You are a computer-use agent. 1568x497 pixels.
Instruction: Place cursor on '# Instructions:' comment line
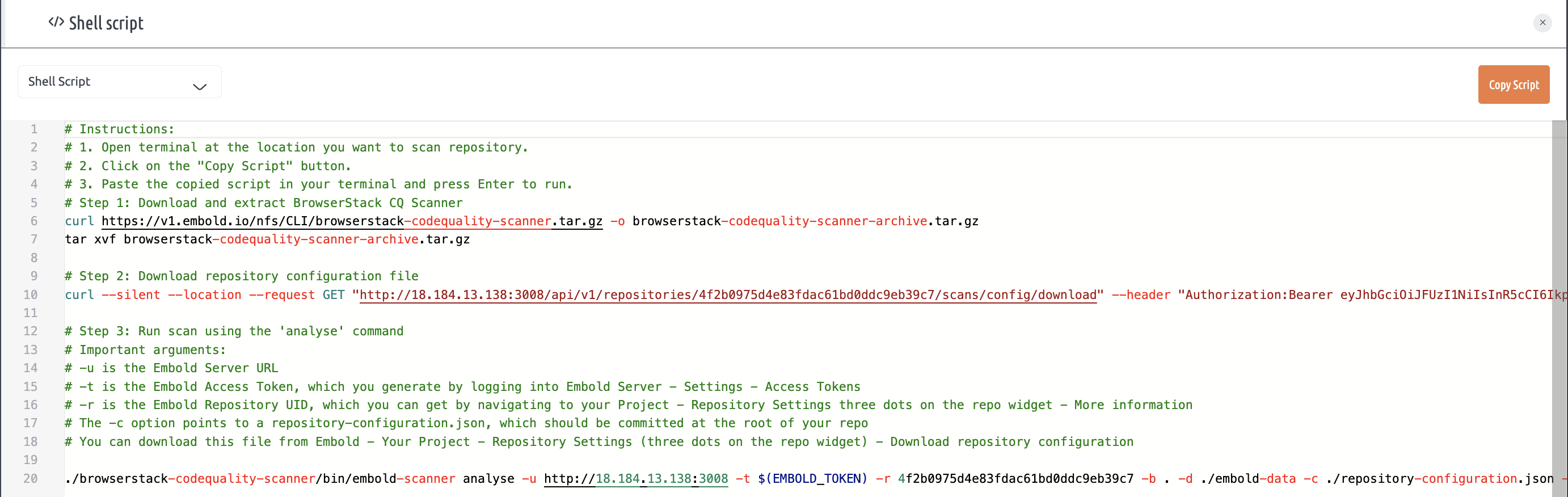pos(119,129)
